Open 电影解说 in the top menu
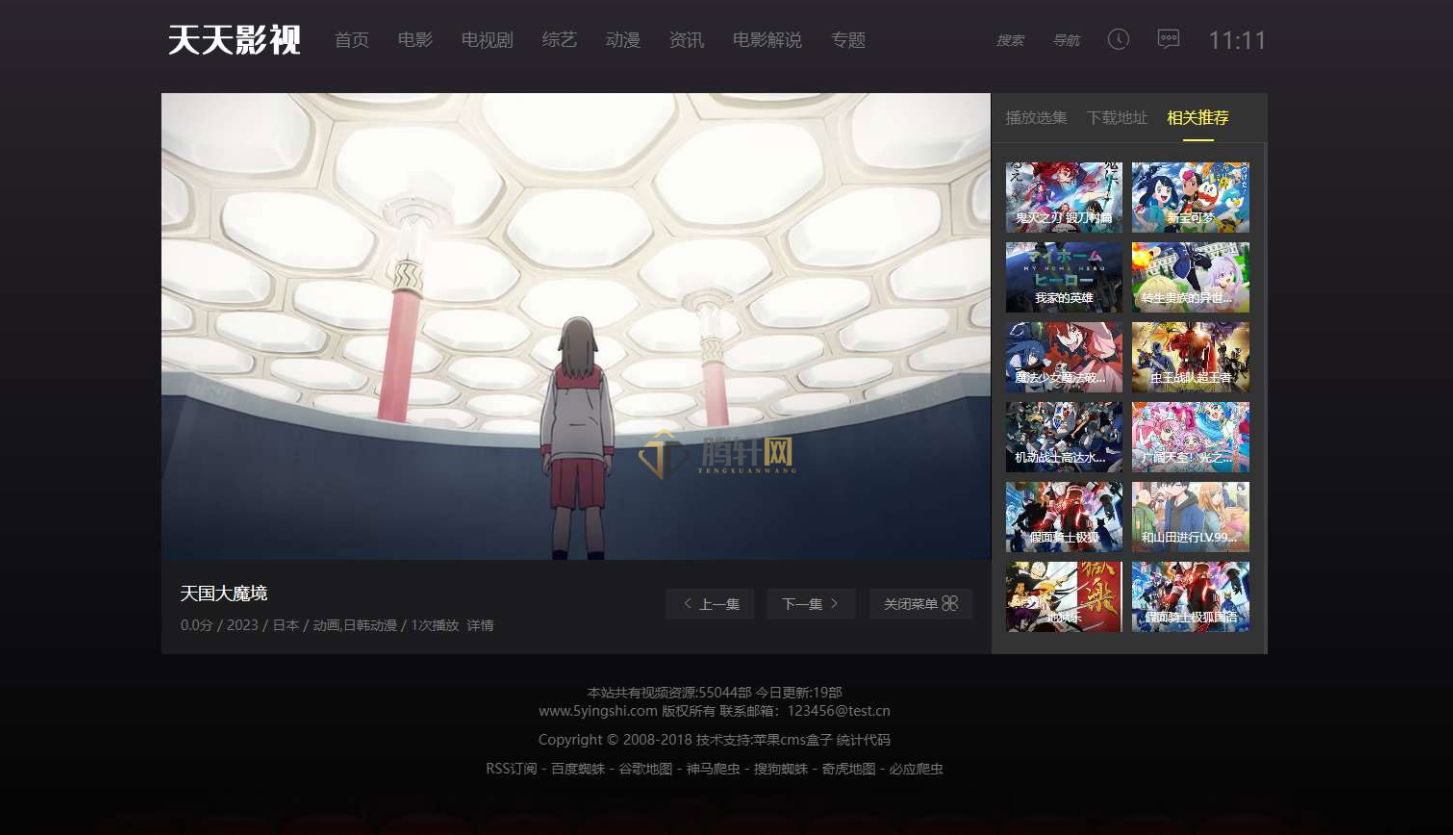Viewport: 1453px width, 835px height. (x=767, y=40)
